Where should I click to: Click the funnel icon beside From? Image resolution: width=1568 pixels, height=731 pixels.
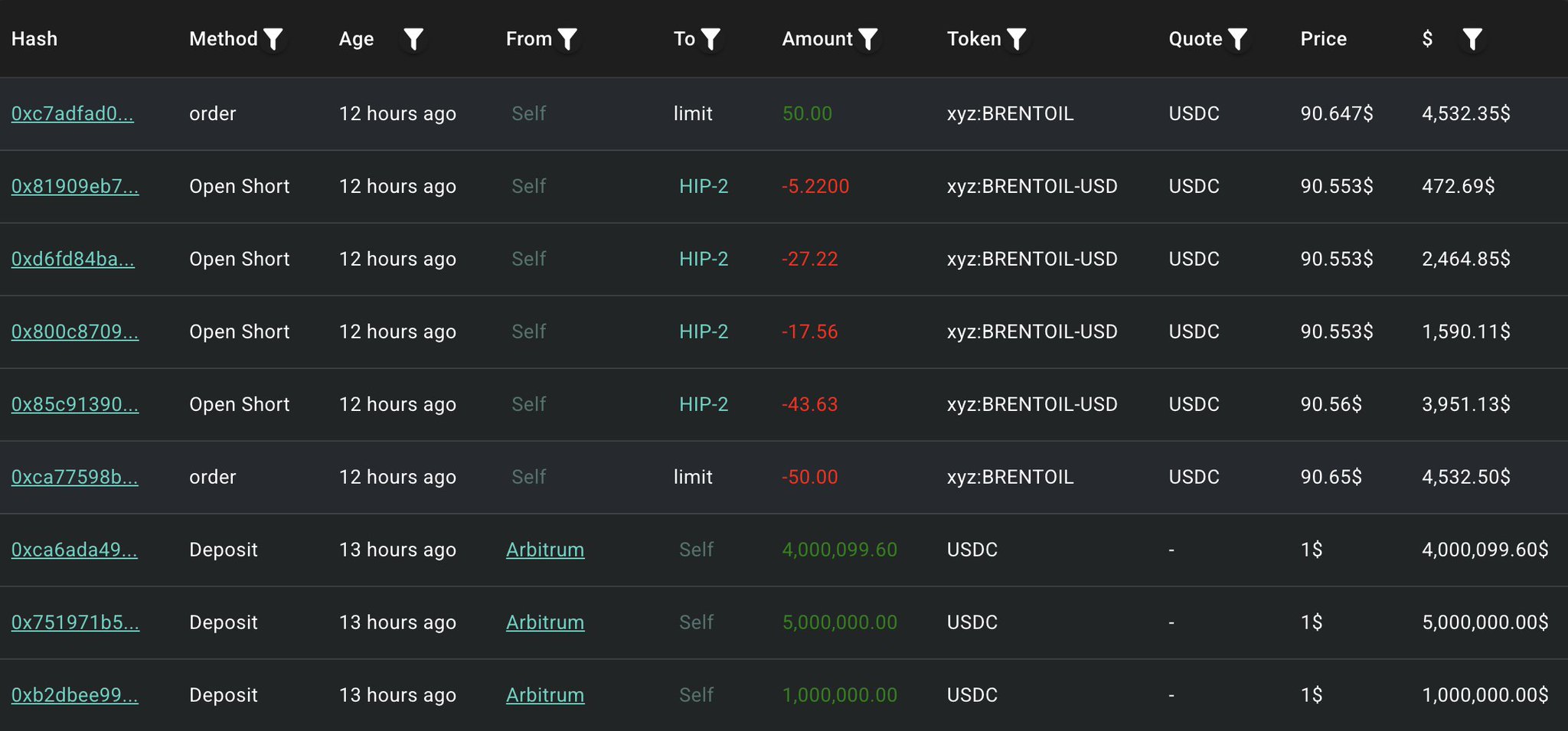567,39
